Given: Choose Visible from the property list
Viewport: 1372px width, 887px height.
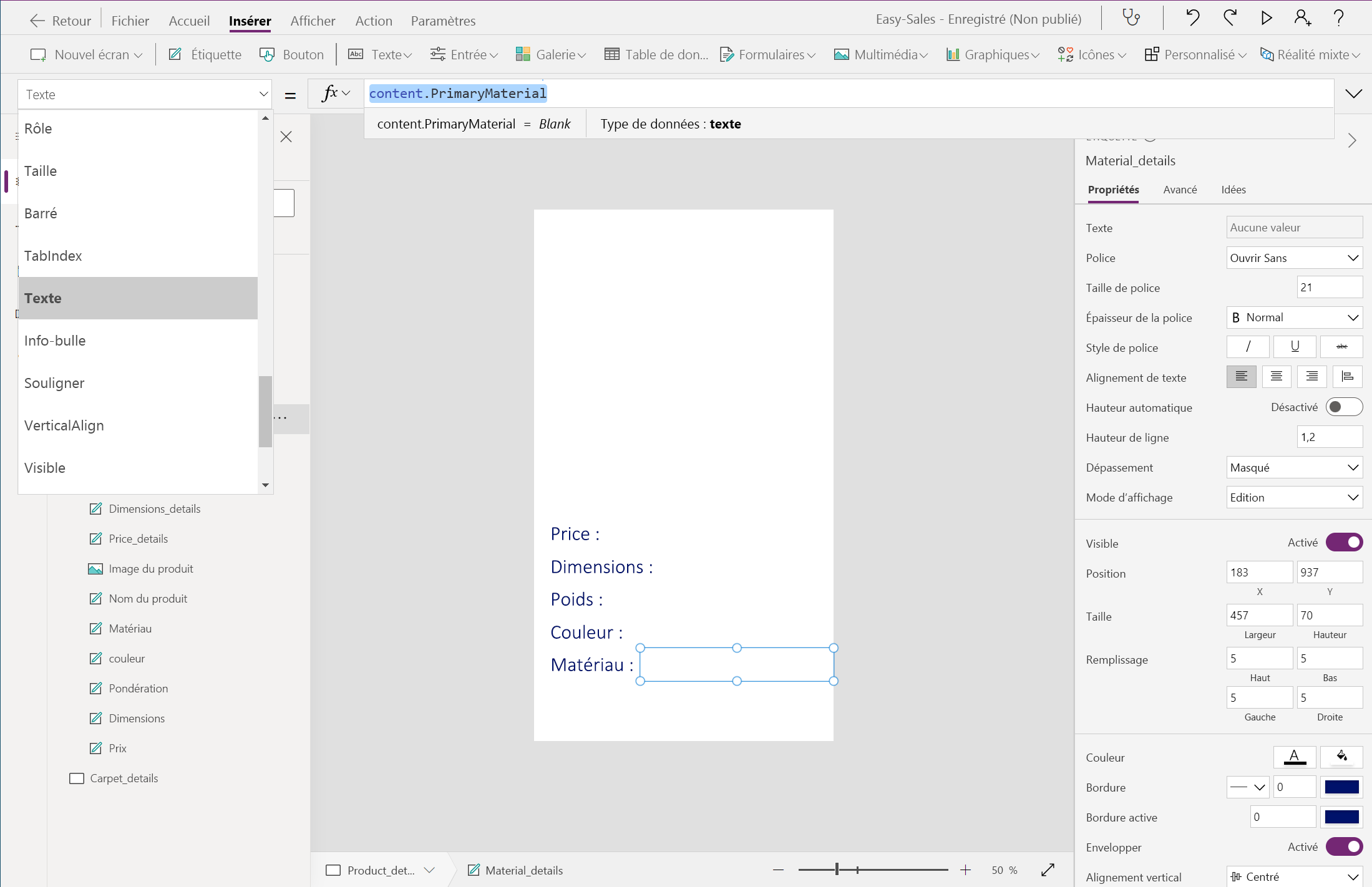Looking at the screenshot, I should pyautogui.click(x=138, y=468).
